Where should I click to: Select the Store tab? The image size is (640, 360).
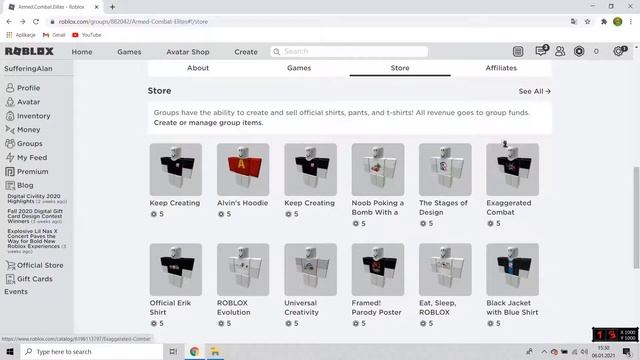400,68
